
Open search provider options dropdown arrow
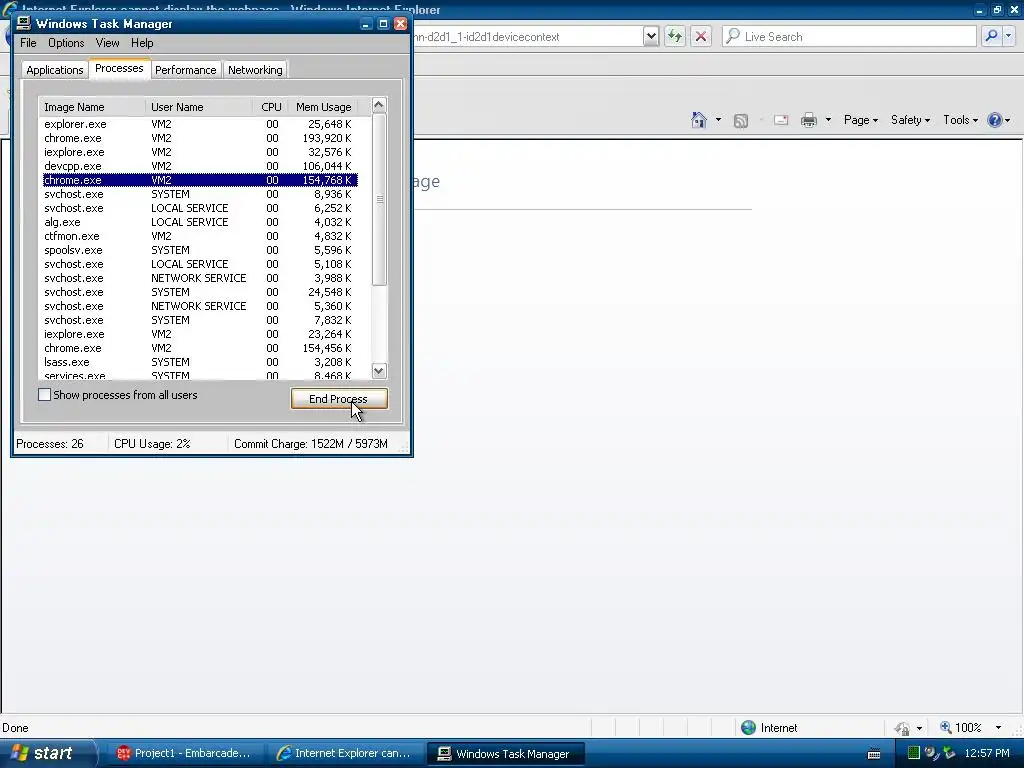(1009, 37)
